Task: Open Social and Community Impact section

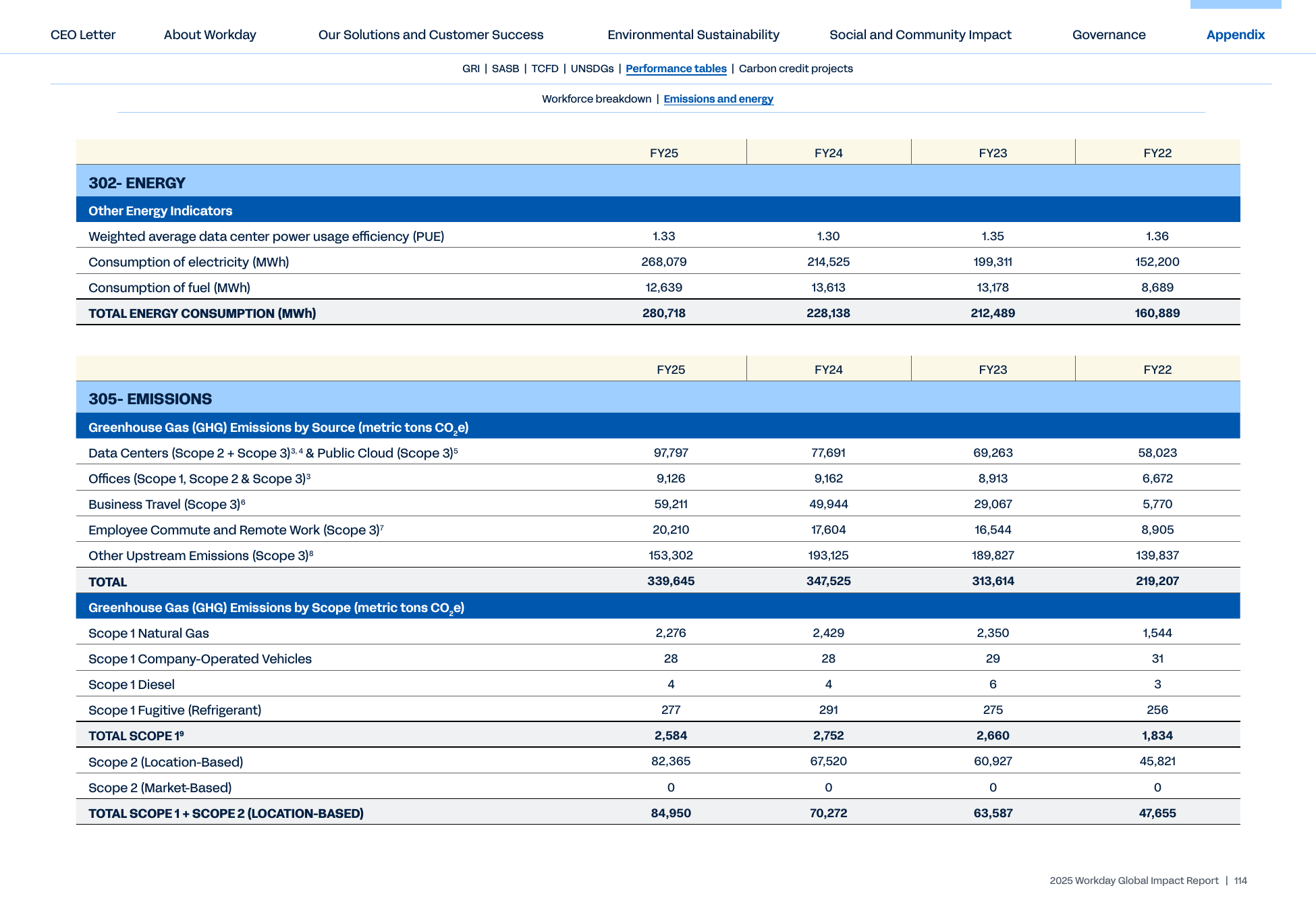Action: (x=921, y=34)
